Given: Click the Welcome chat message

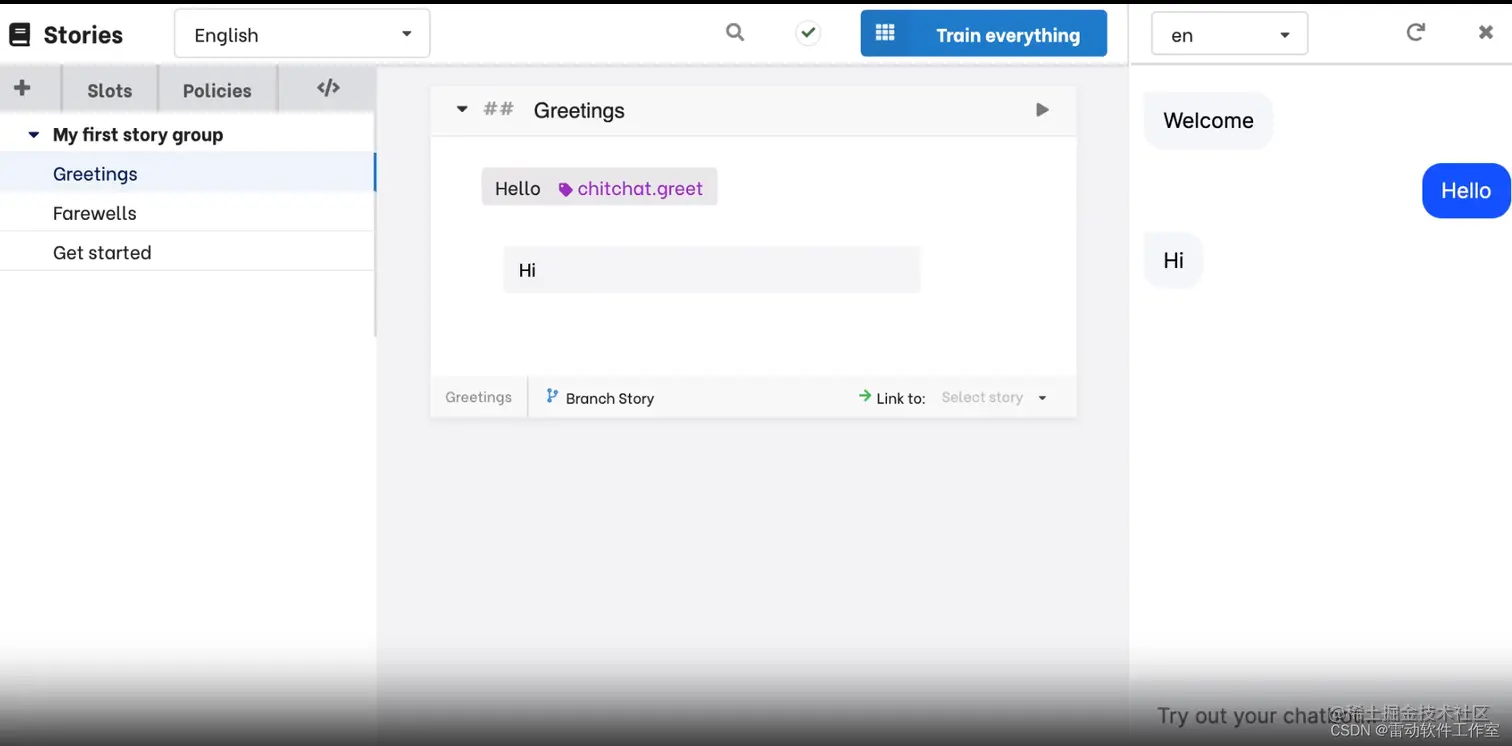Looking at the screenshot, I should click(x=1208, y=121).
